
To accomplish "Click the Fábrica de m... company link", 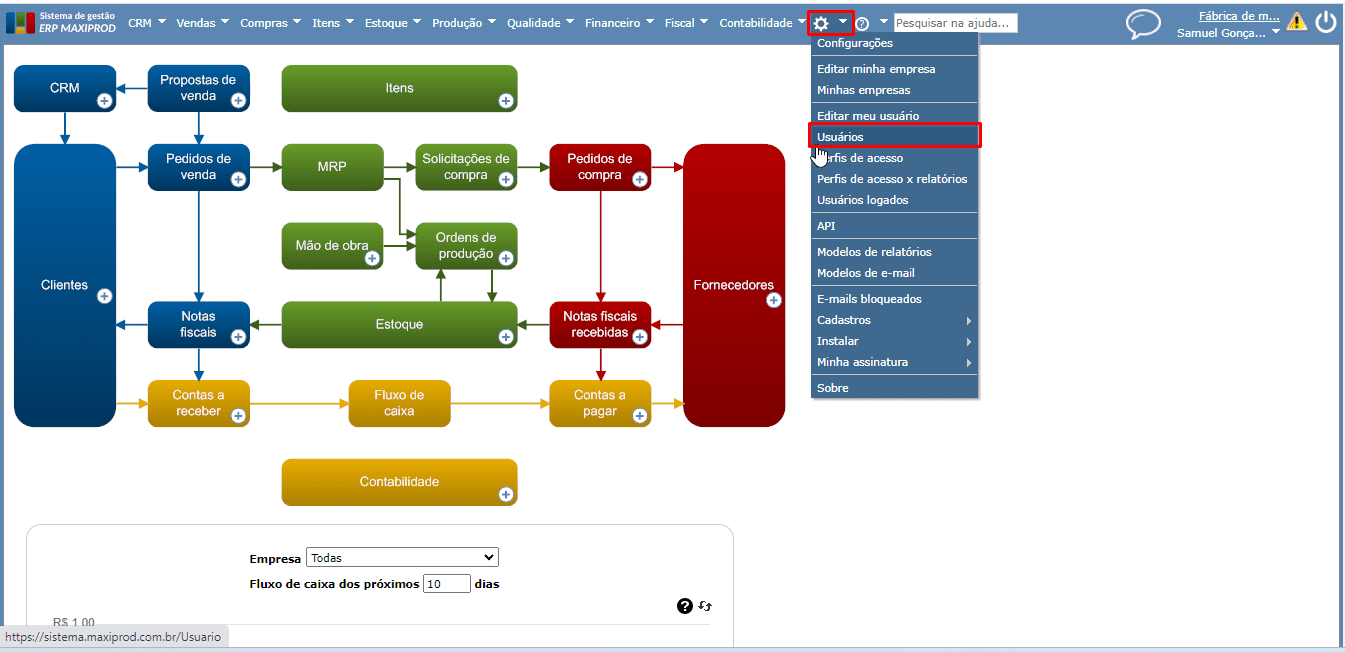I will [x=1239, y=16].
